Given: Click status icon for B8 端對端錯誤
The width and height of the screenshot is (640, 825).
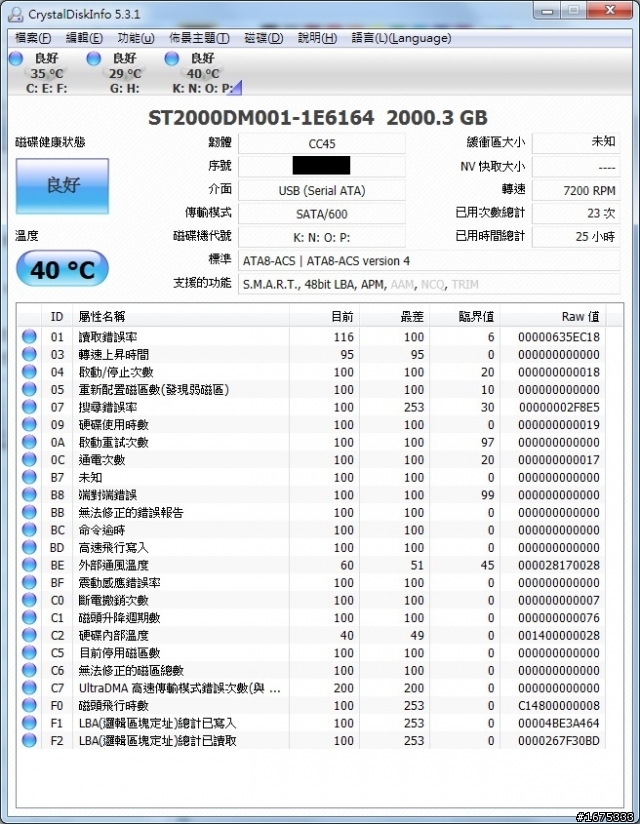Looking at the screenshot, I should tap(29, 495).
